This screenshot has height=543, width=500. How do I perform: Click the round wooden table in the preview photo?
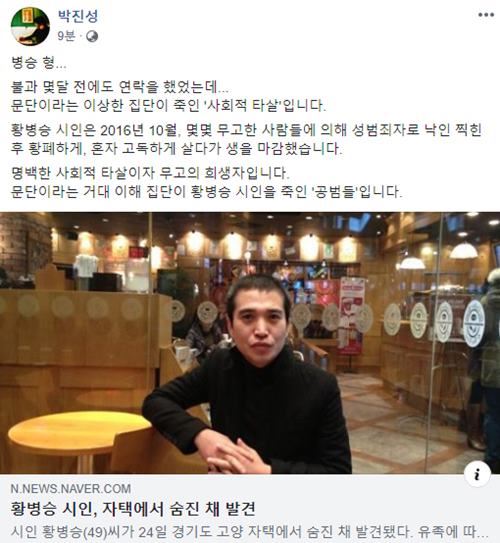coord(80,436)
